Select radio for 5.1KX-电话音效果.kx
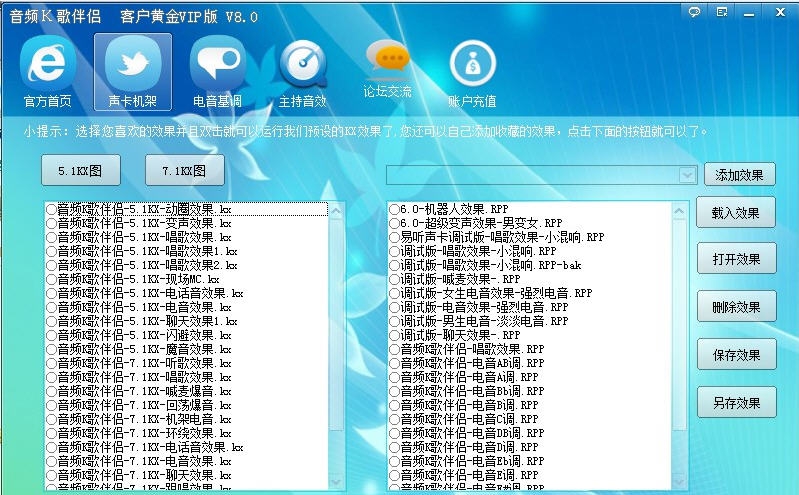 click(x=51, y=294)
